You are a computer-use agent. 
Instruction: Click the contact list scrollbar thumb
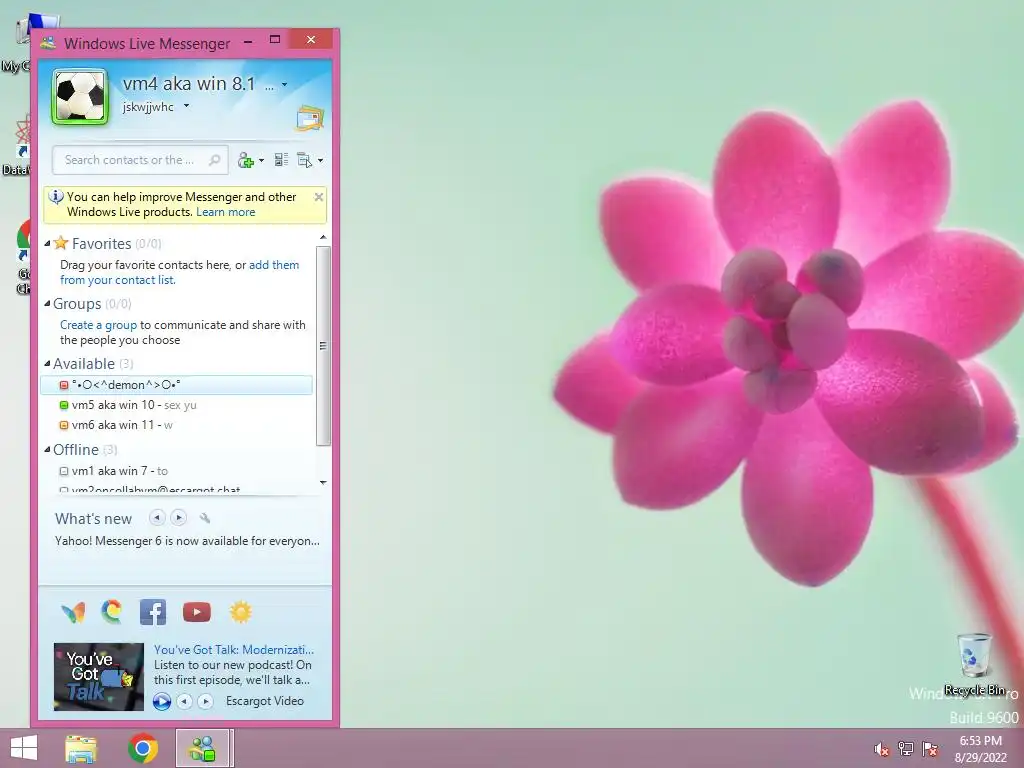(323, 345)
